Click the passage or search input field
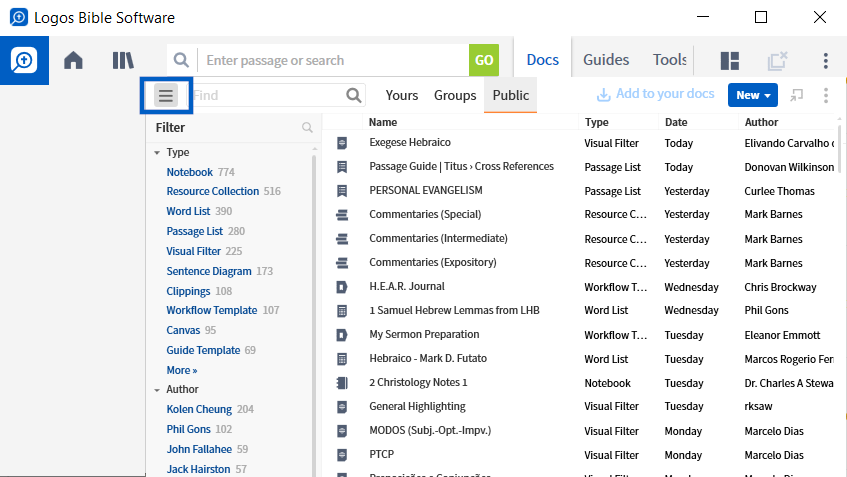847x477 pixels. (x=333, y=60)
